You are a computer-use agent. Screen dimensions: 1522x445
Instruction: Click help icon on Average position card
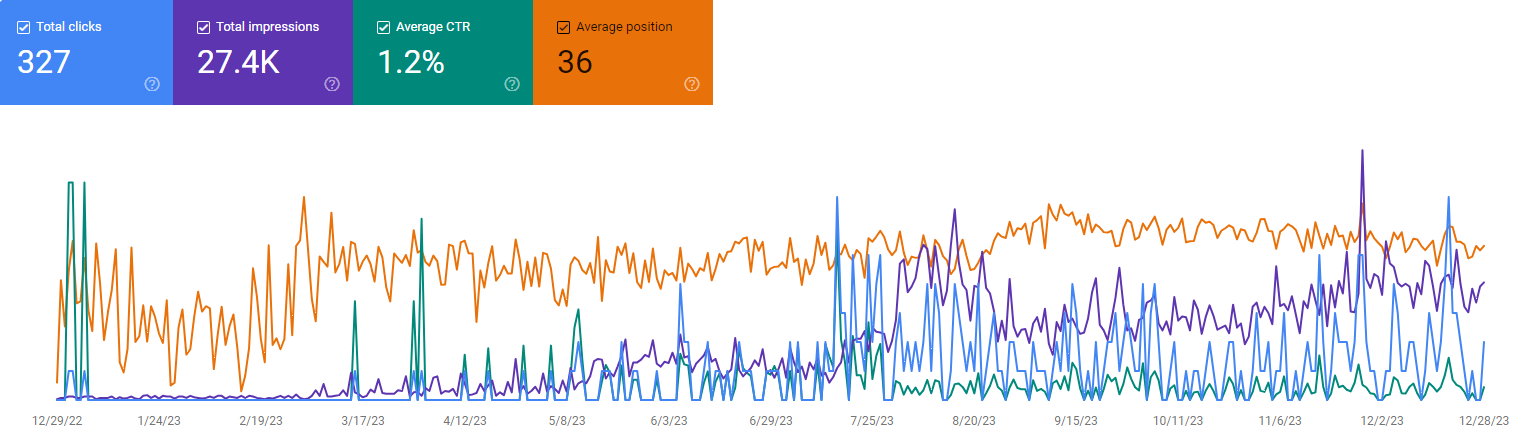(x=692, y=84)
